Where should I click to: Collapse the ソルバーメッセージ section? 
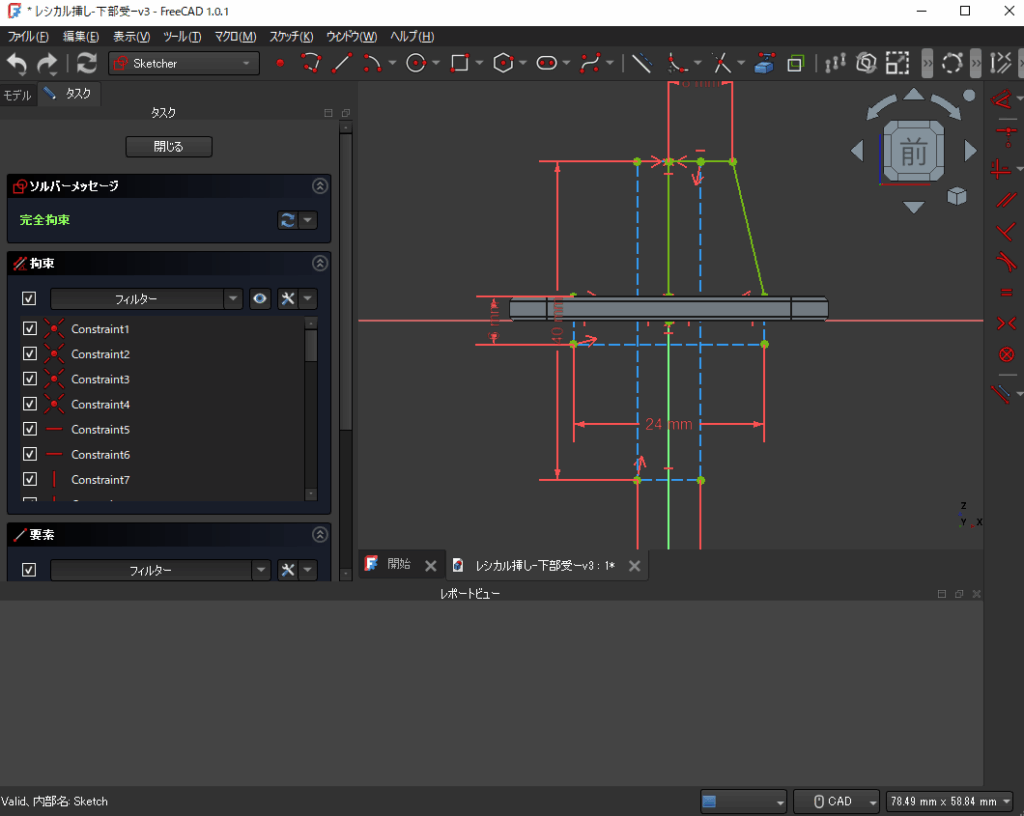pos(320,186)
